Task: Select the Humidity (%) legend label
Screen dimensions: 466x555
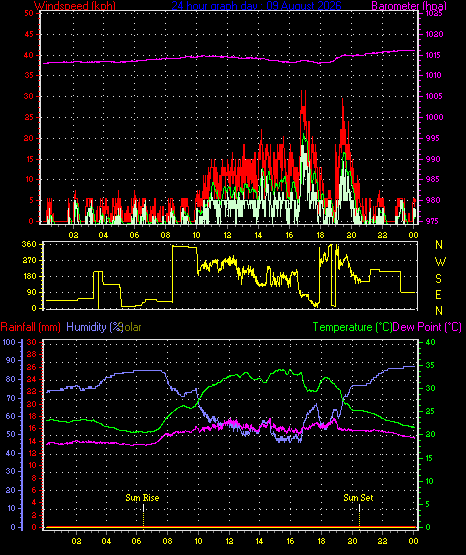Action: click(x=94, y=327)
